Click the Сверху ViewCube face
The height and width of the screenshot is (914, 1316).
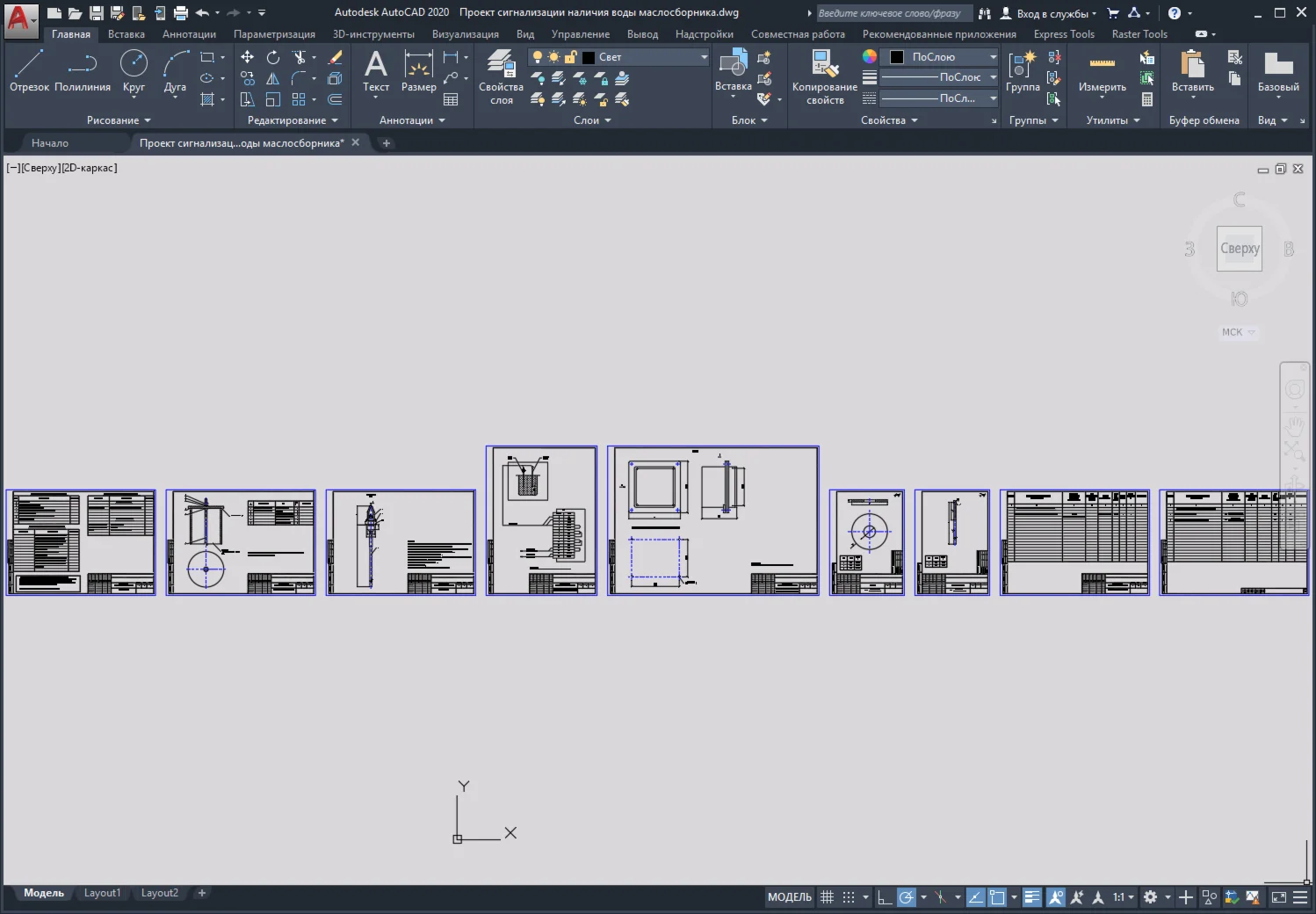tap(1240, 249)
